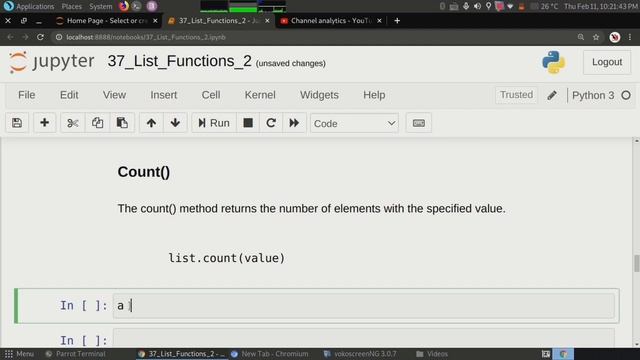This screenshot has height=360, width=640.
Task: Switch to vokoscreenNG in taskbar
Action: (360, 354)
